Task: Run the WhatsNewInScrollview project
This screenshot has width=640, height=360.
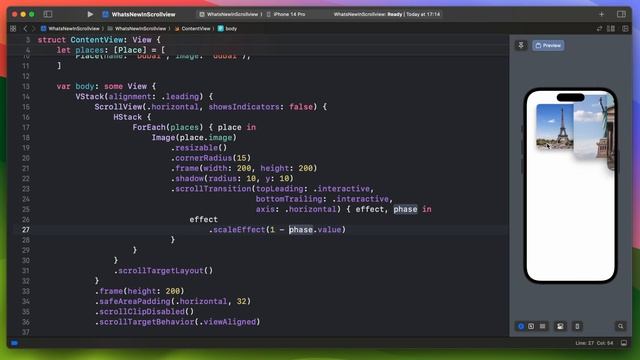Action: pyautogui.click(x=90, y=14)
